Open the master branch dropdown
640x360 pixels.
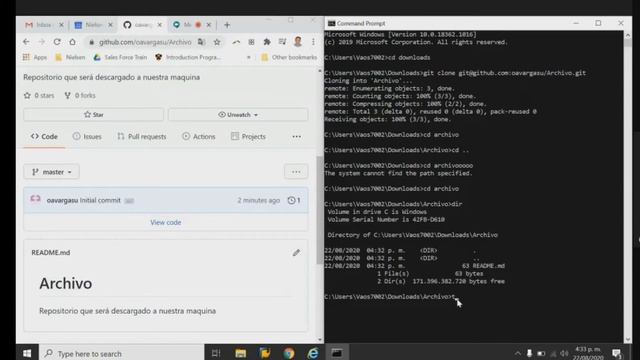(x=51, y=172)
